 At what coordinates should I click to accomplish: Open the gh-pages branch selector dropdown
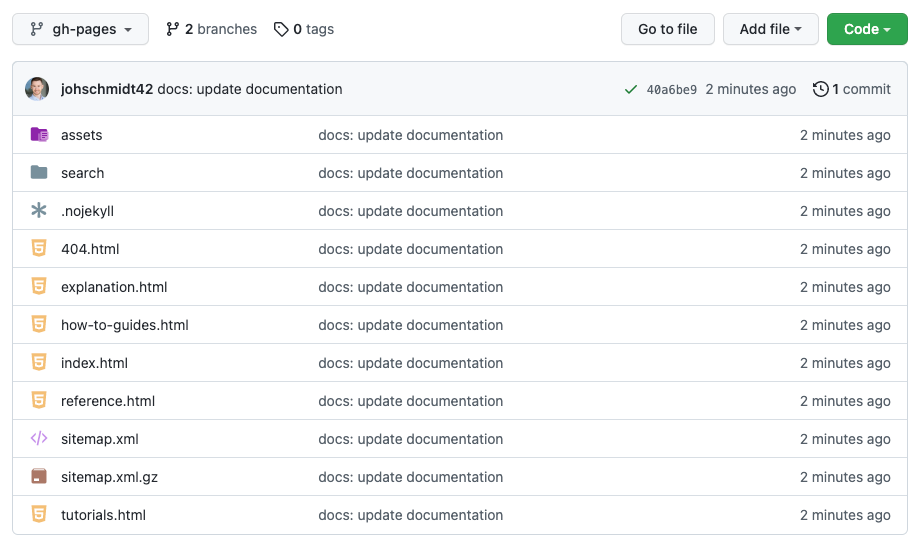[80, 29]
